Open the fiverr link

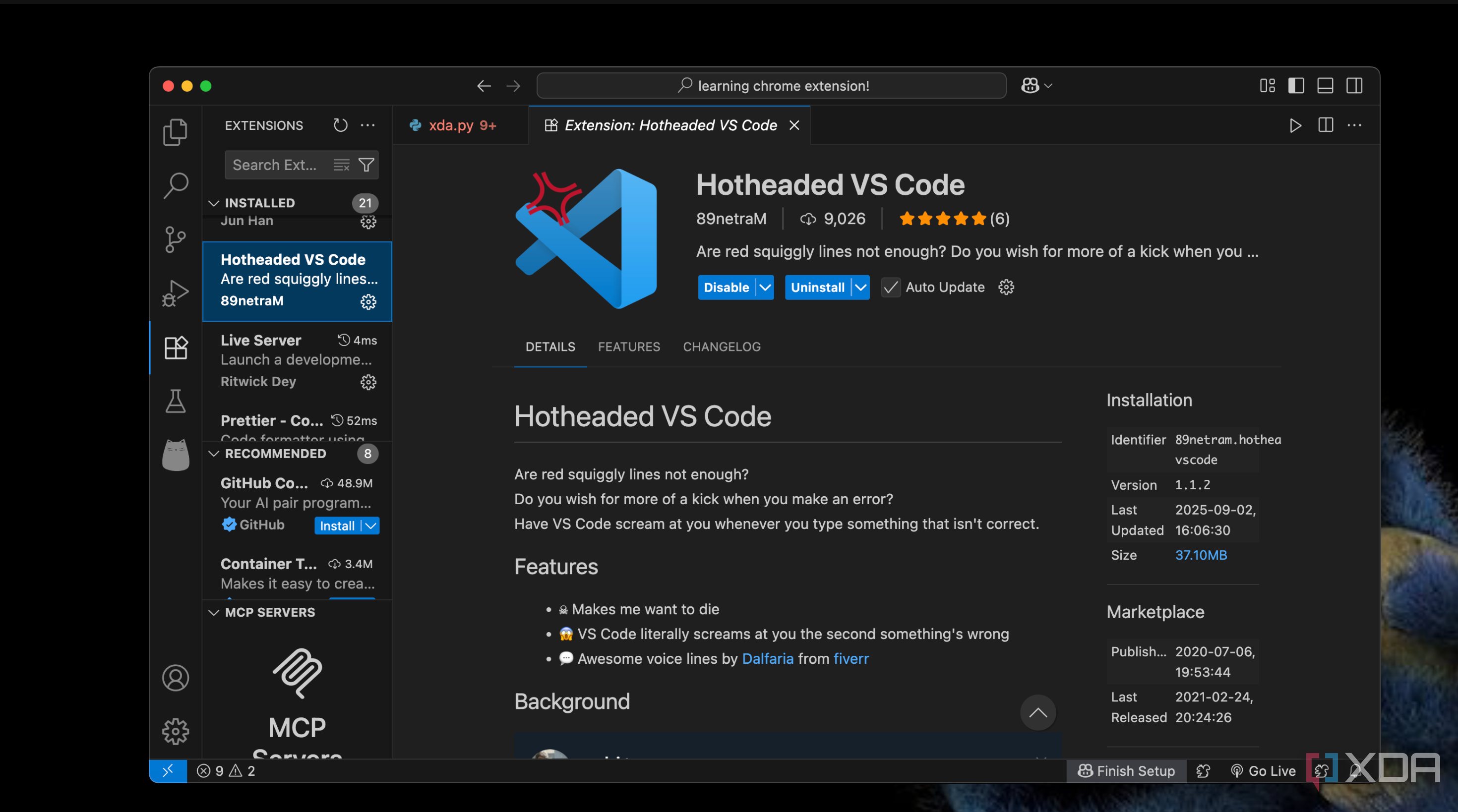(850, 659)
